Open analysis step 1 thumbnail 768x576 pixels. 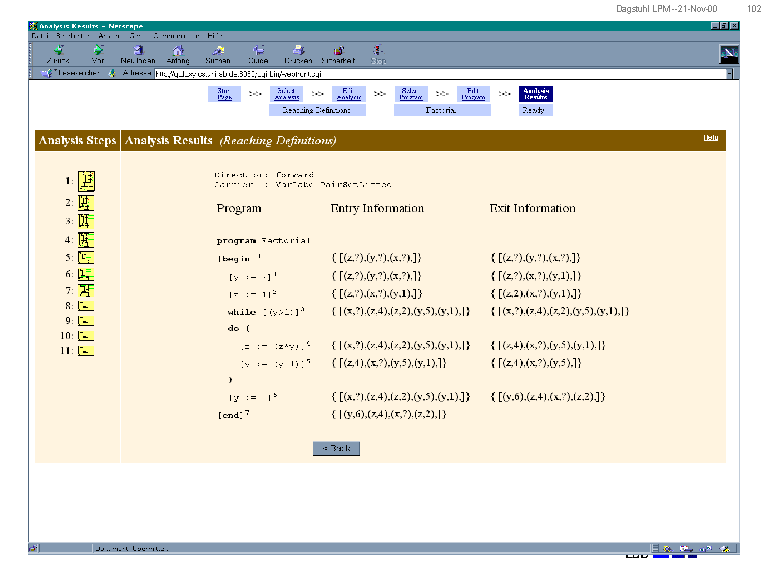point(87,181)
